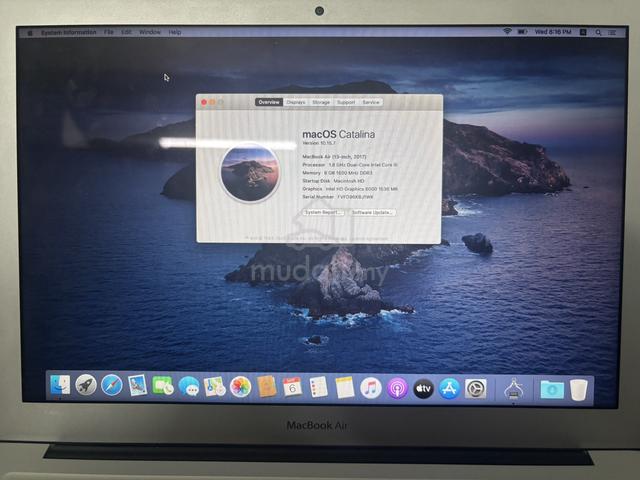Click the macOS Catalina round artwork
Screen dimensions: 640x480
pyautogui.click(x=250, y=173)
